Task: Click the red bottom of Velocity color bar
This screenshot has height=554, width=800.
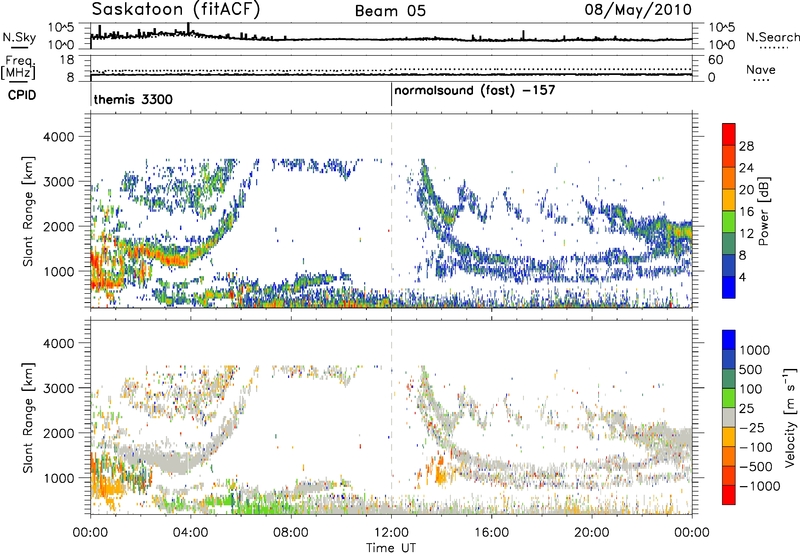Action: click(729, 495)
